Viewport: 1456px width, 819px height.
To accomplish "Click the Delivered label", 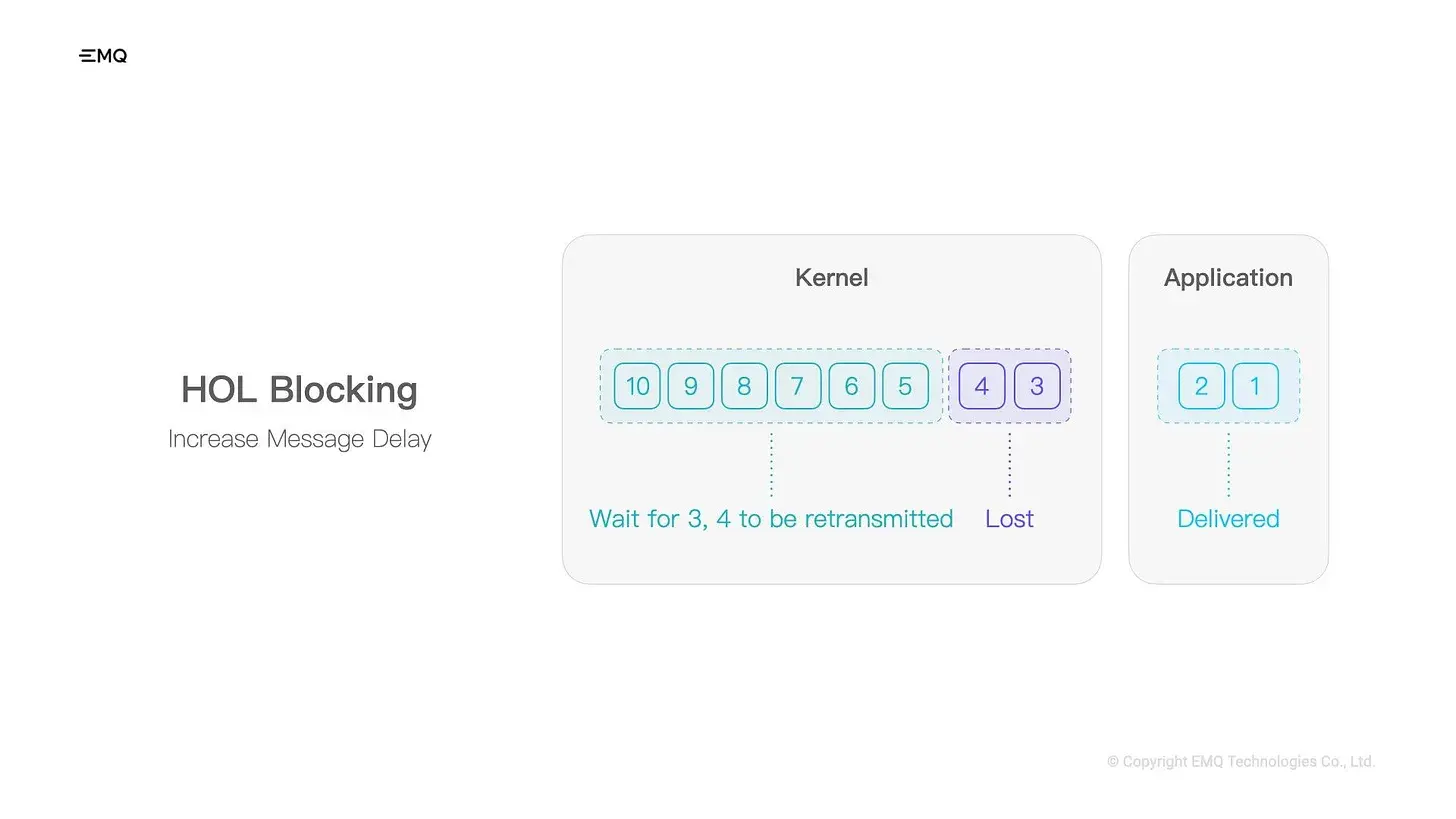I will [x=1228, y=519].
